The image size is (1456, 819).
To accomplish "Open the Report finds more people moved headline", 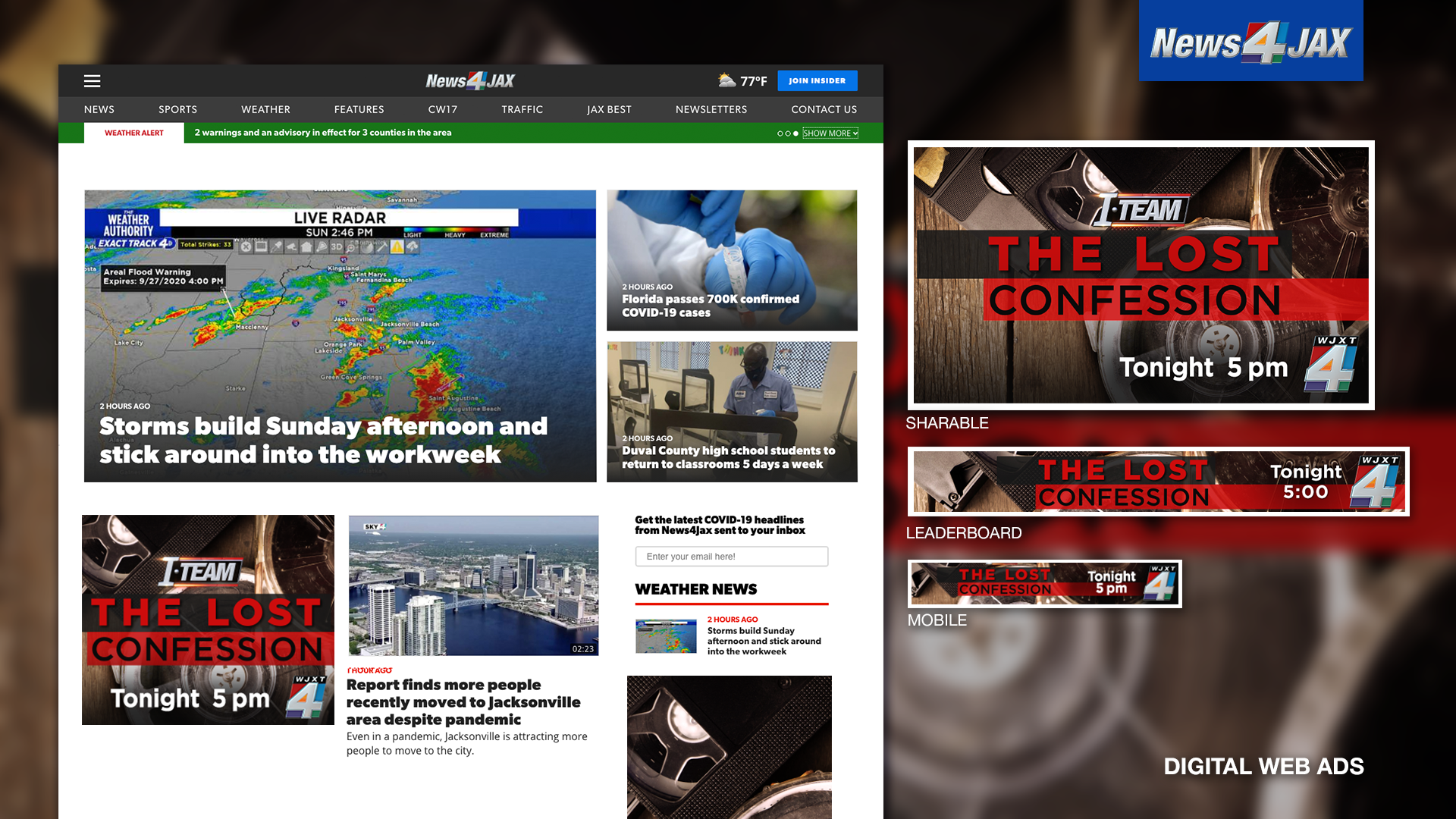I will point(463,702).
